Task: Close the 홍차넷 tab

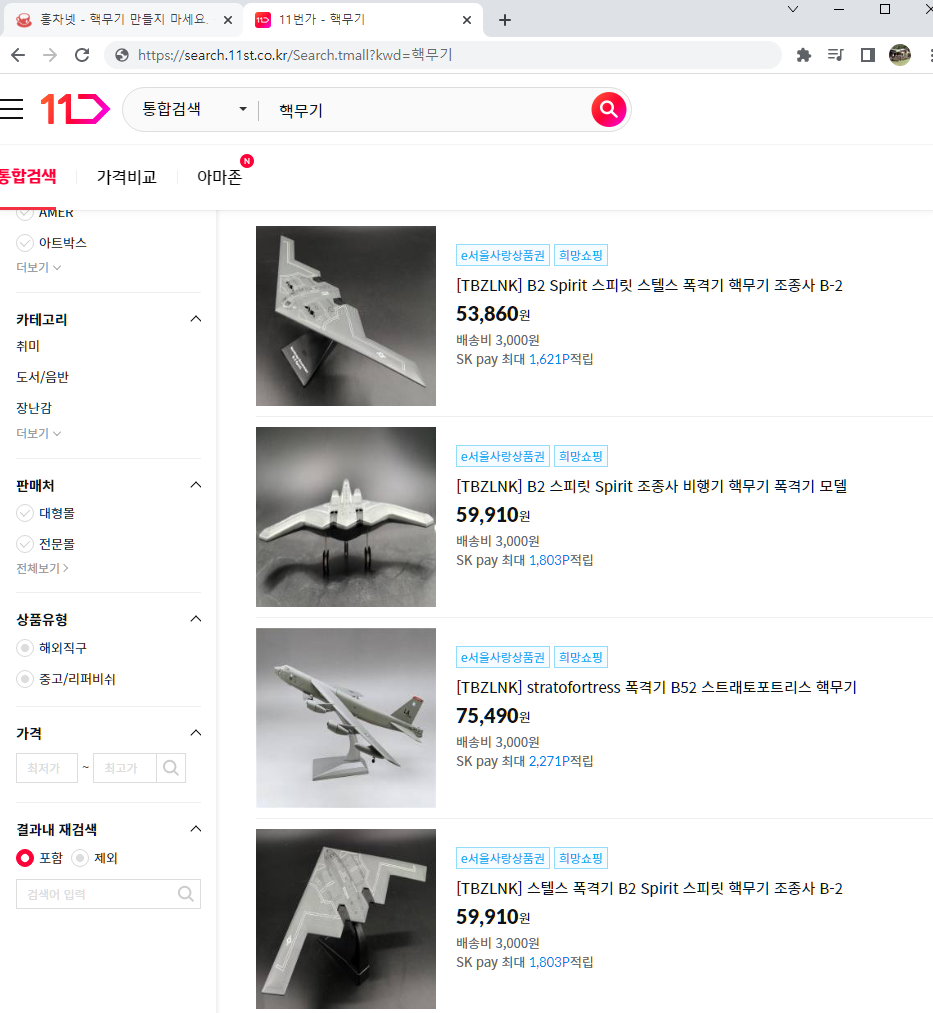Action: (x=227, y=20)
